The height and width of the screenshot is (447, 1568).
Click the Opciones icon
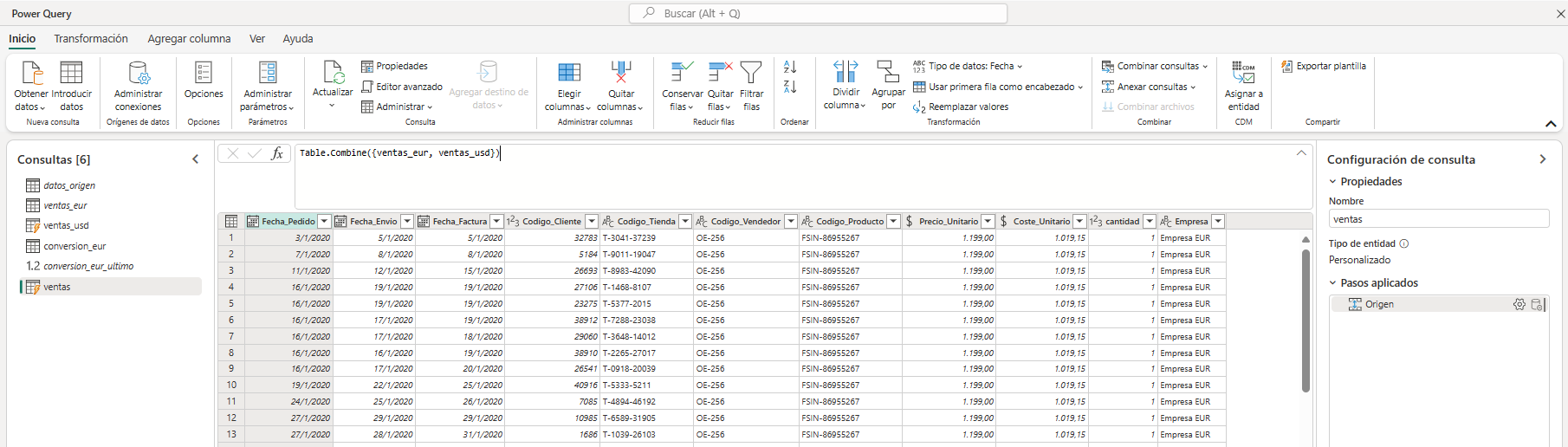pyautogui.click(x=204, y=74)
